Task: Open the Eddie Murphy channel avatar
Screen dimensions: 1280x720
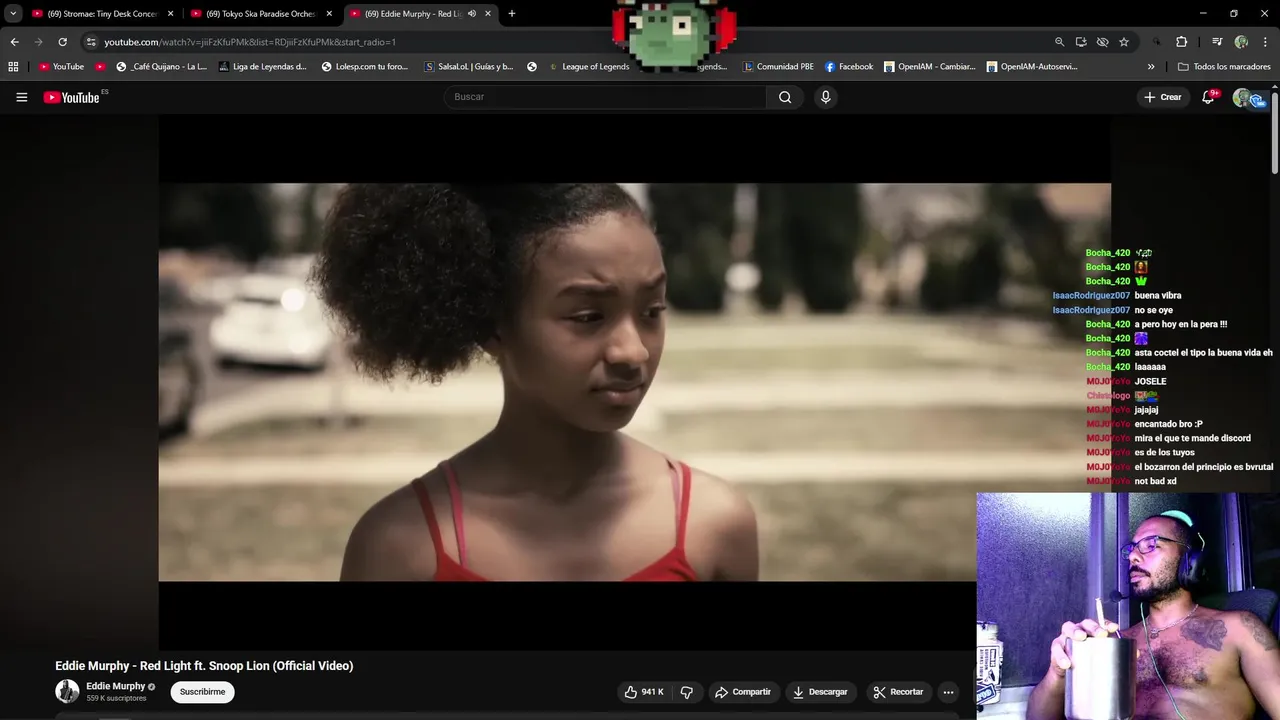Action: pyautogui.click(x=67, y=691)
